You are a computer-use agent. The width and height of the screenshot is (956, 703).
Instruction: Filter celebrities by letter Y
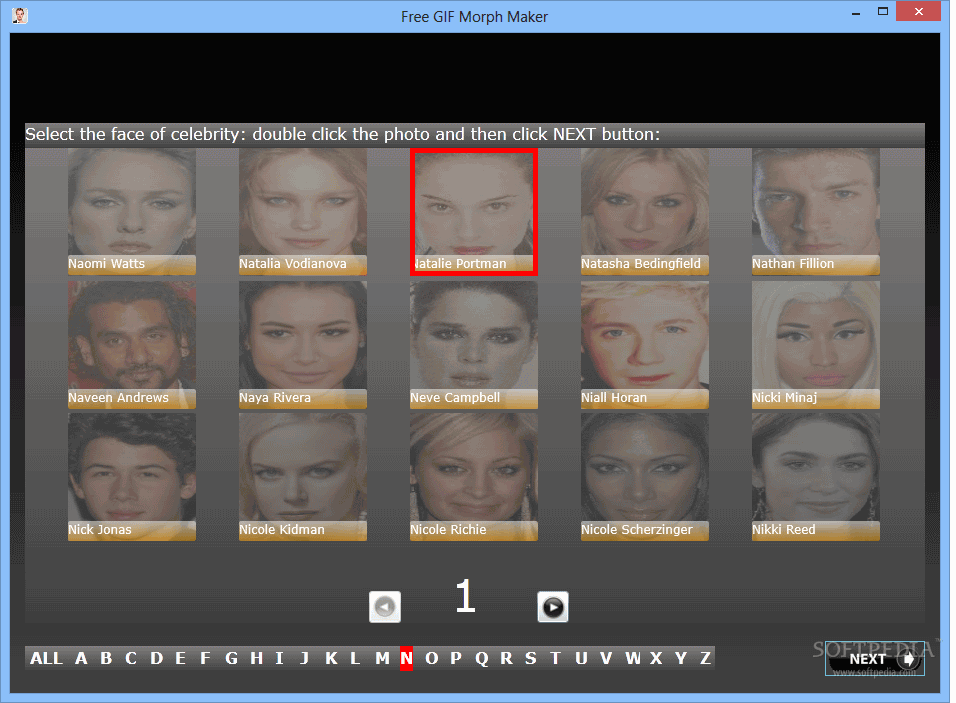(x=681, y=658)
